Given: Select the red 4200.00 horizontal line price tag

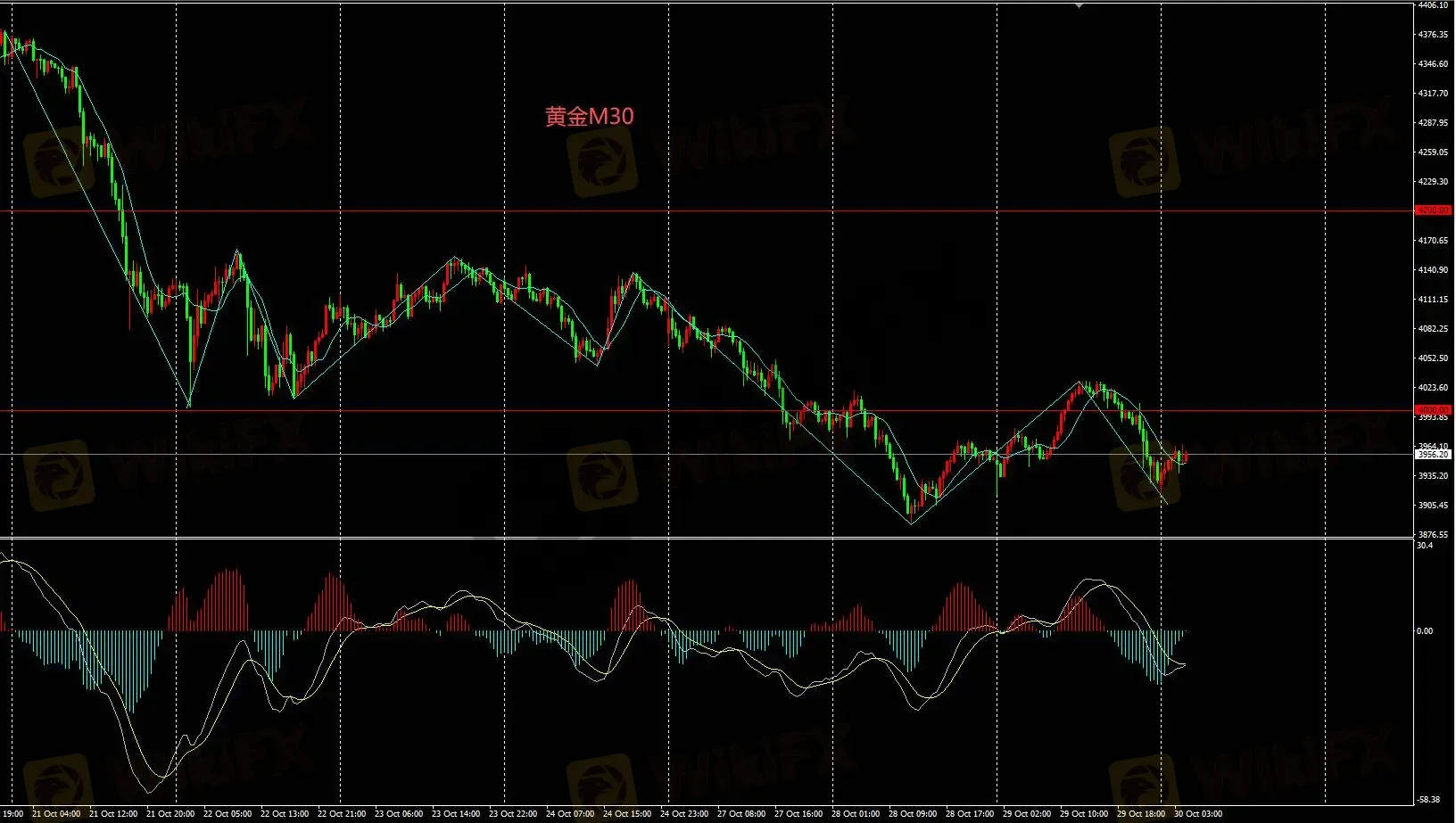Looking at the screenshot, I should click(1433, 210).
